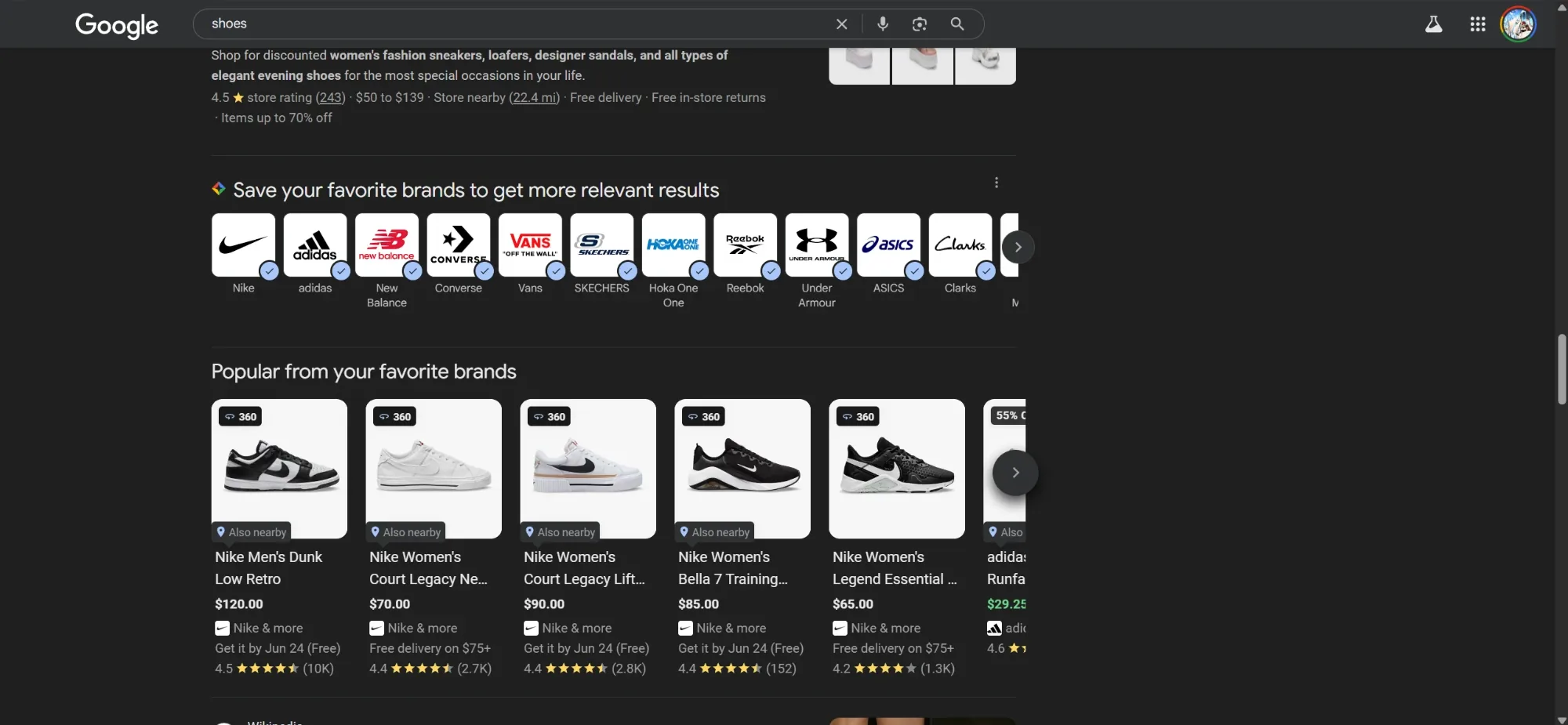Click into the shoes search field
Image resolution: width=1568 pixels, height=725 pixels.
coord(517,24)
